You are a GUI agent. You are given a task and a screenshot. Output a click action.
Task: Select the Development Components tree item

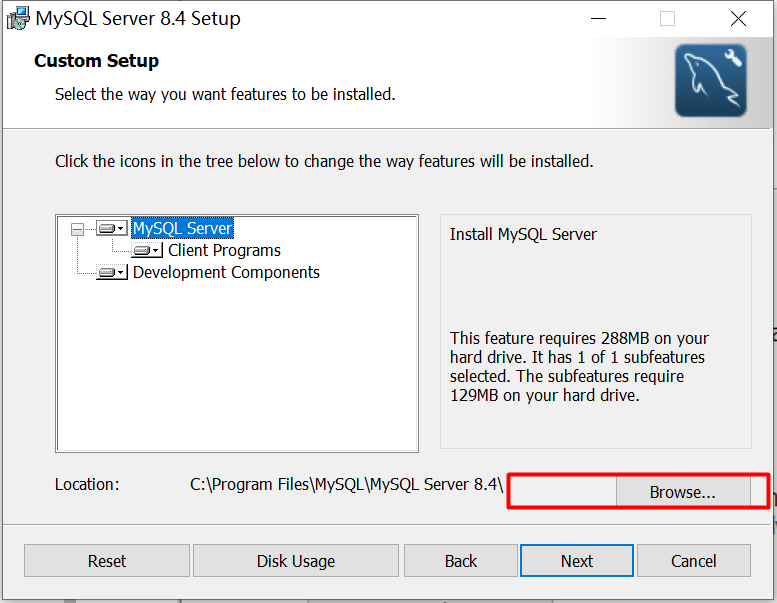tap(226, 273)
